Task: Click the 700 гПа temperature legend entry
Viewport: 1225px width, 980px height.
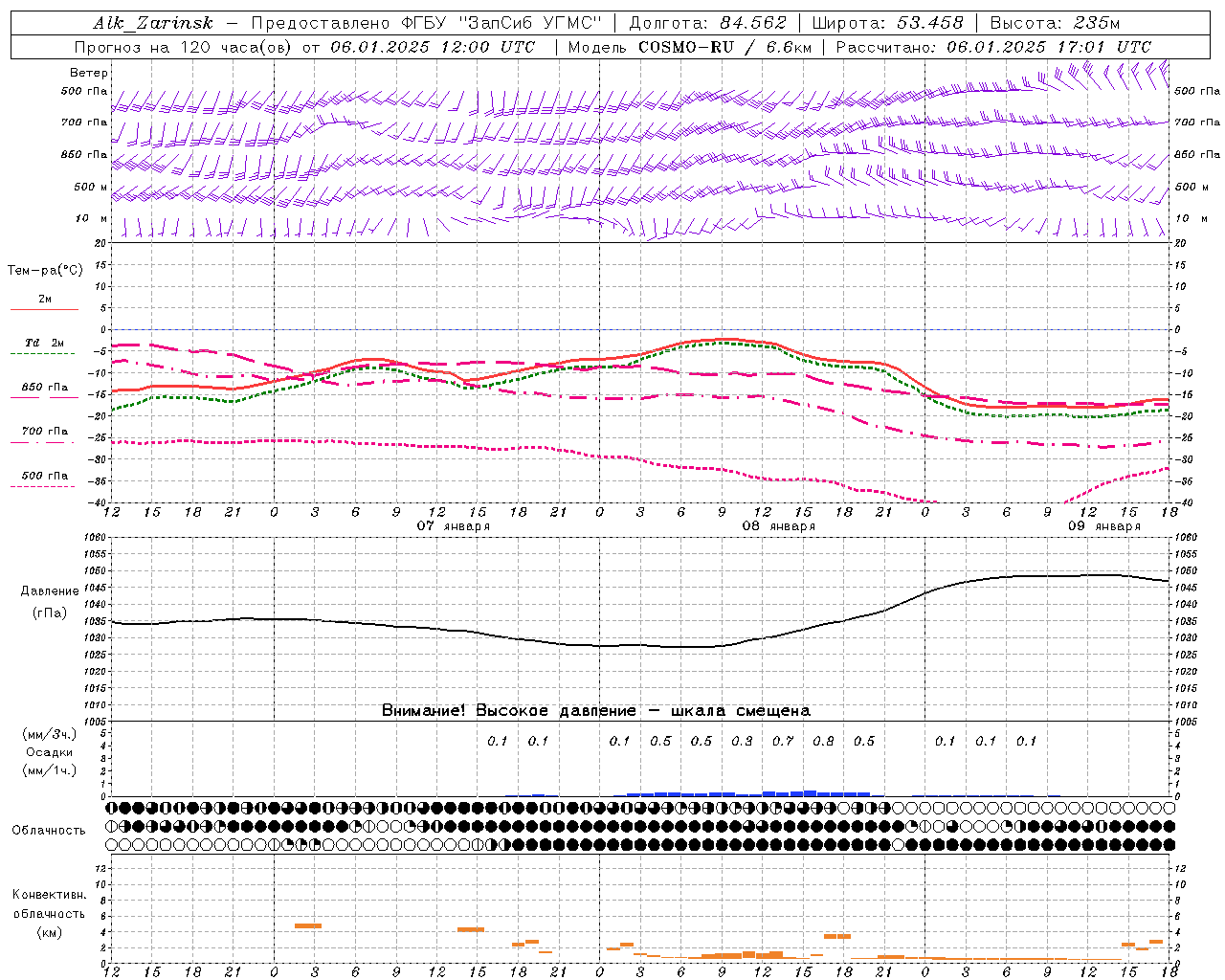Action: 45,431
